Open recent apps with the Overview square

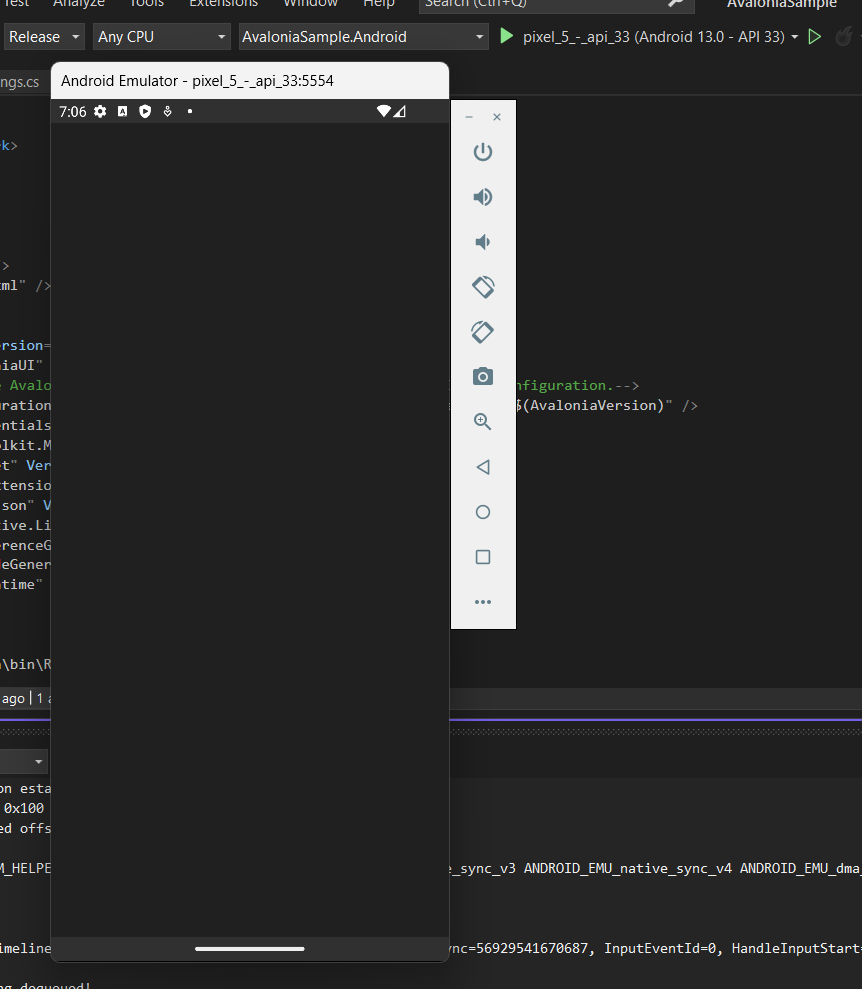click(483, 557)
